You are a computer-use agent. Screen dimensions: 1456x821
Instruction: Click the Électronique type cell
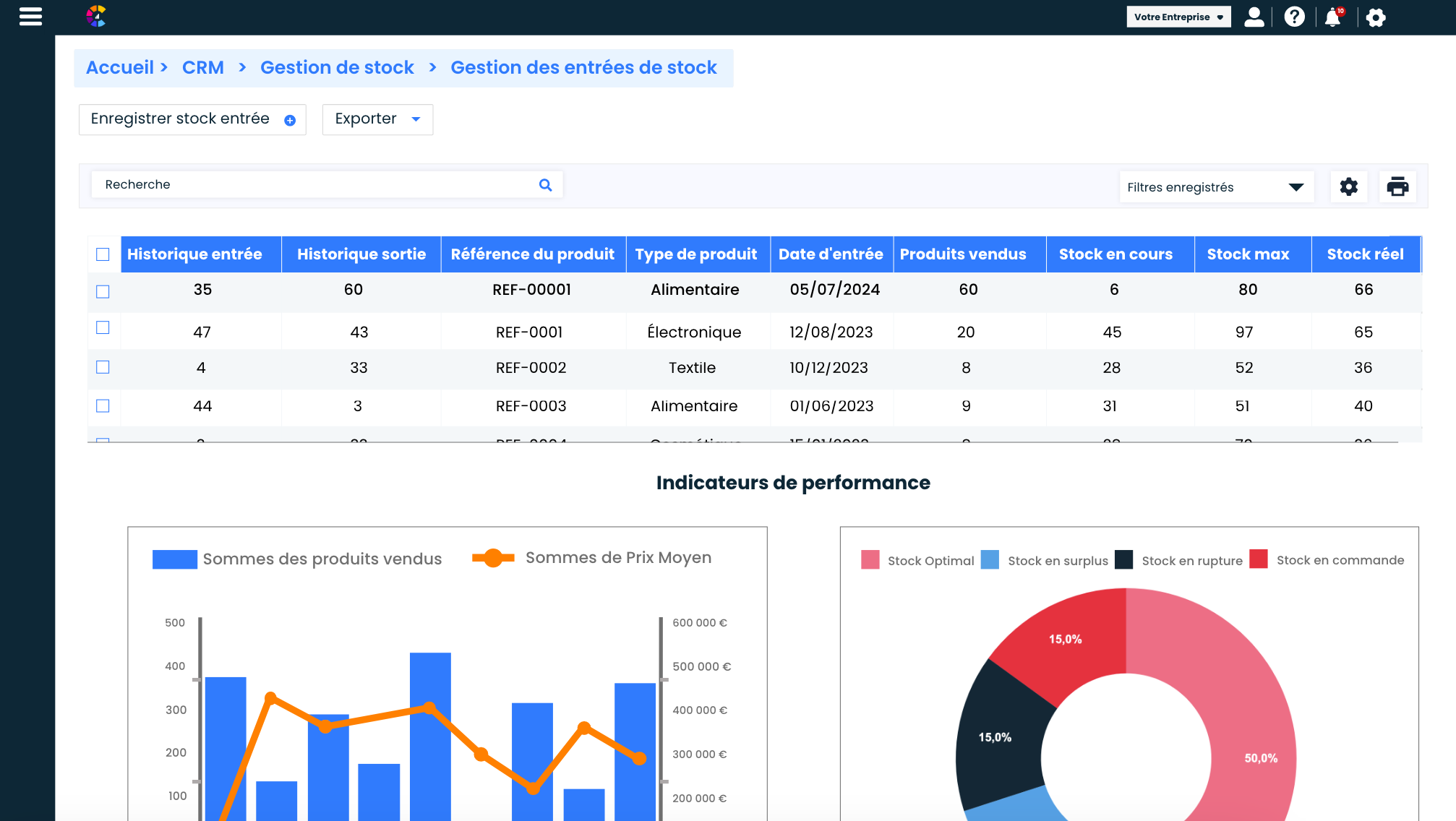pos(694,332)
